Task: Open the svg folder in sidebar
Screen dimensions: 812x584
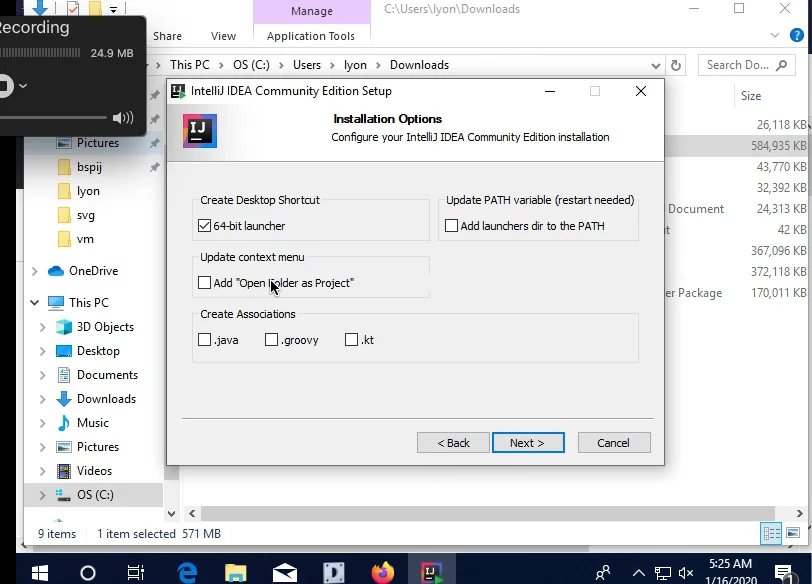Action: 85,215
